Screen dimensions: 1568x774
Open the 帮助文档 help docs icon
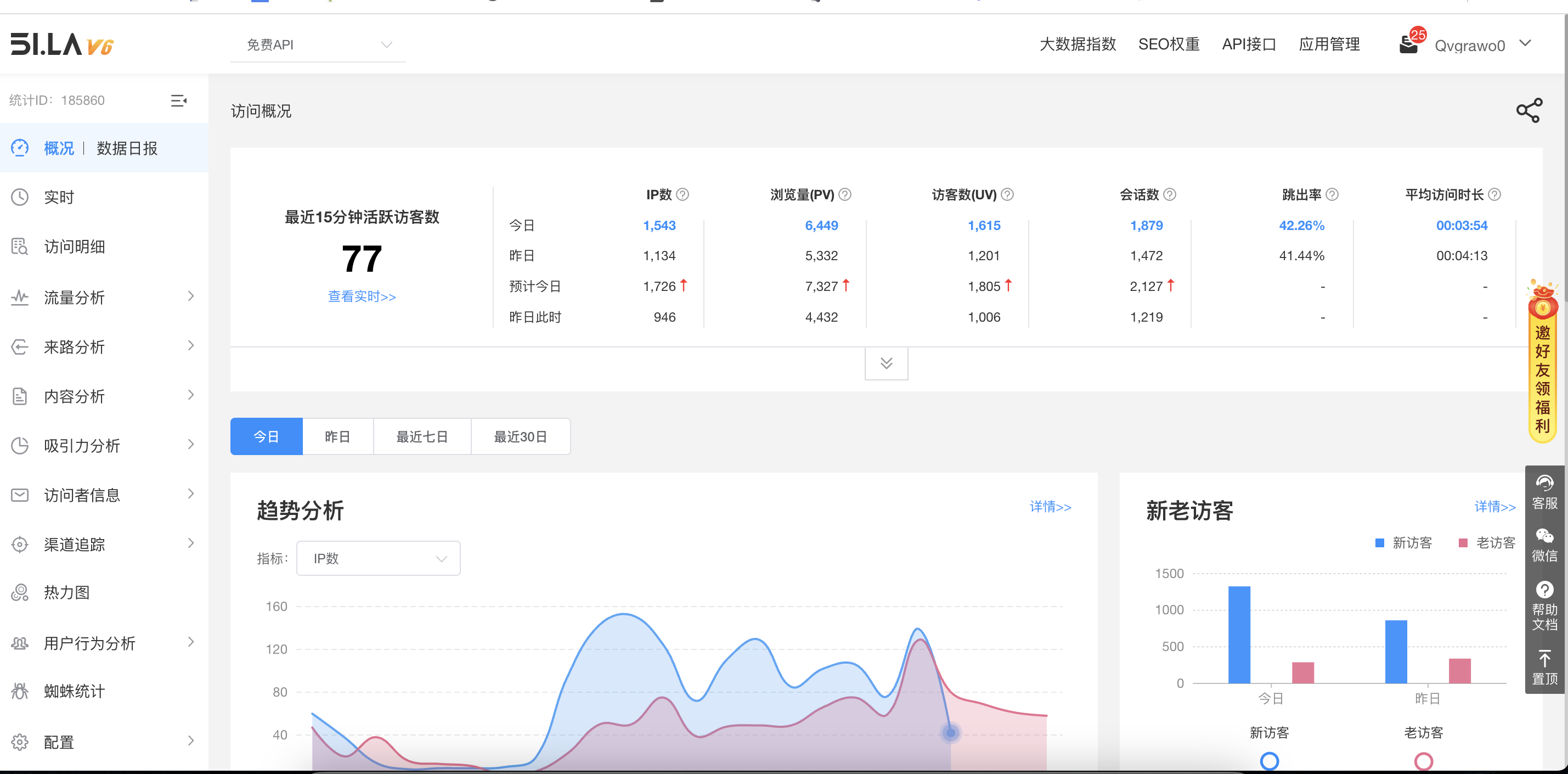[x=1544, y=606]
